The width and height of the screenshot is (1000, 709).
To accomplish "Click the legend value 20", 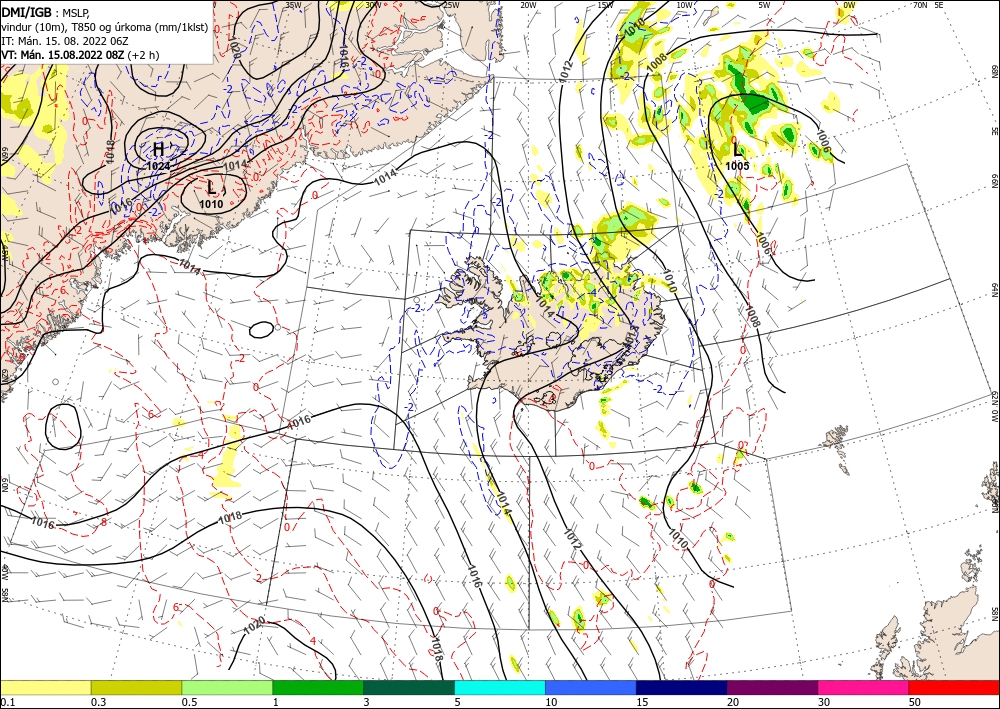I will (x=733, y=702).
